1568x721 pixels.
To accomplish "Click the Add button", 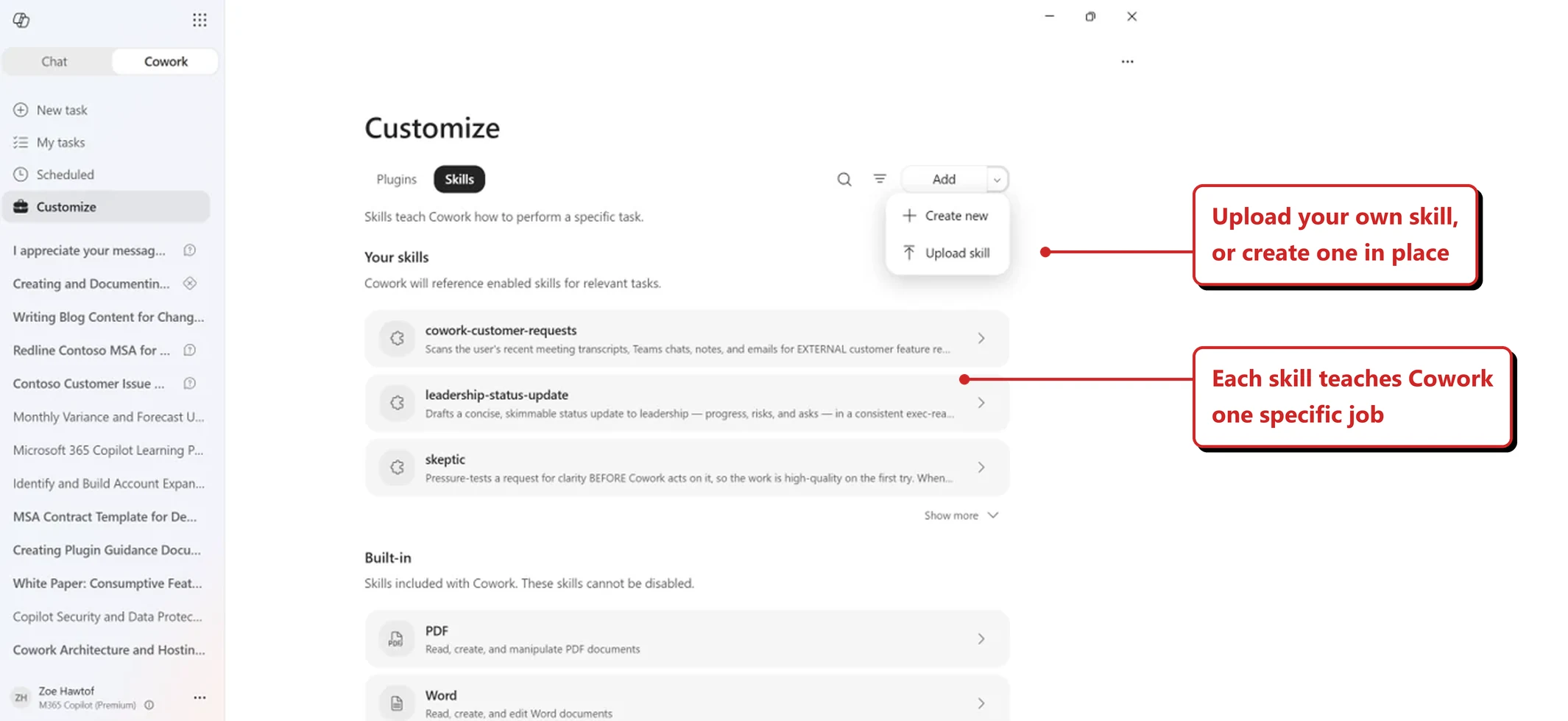I will coord(944,180).
